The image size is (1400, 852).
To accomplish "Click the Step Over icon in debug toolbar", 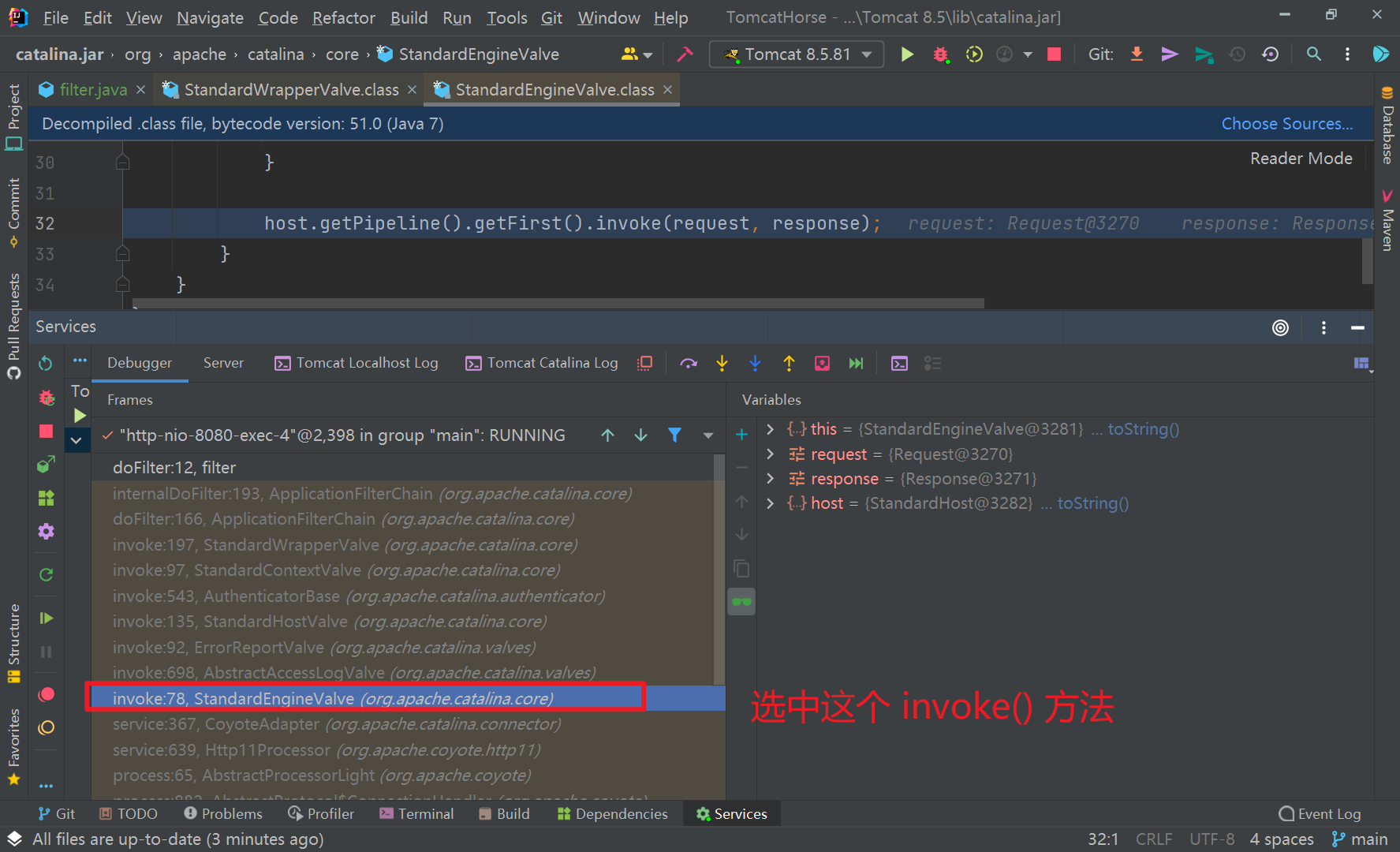I will tap(689, 363).
